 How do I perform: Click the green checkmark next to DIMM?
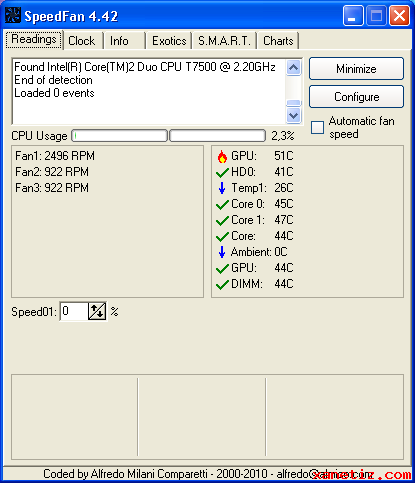(222, 284)
